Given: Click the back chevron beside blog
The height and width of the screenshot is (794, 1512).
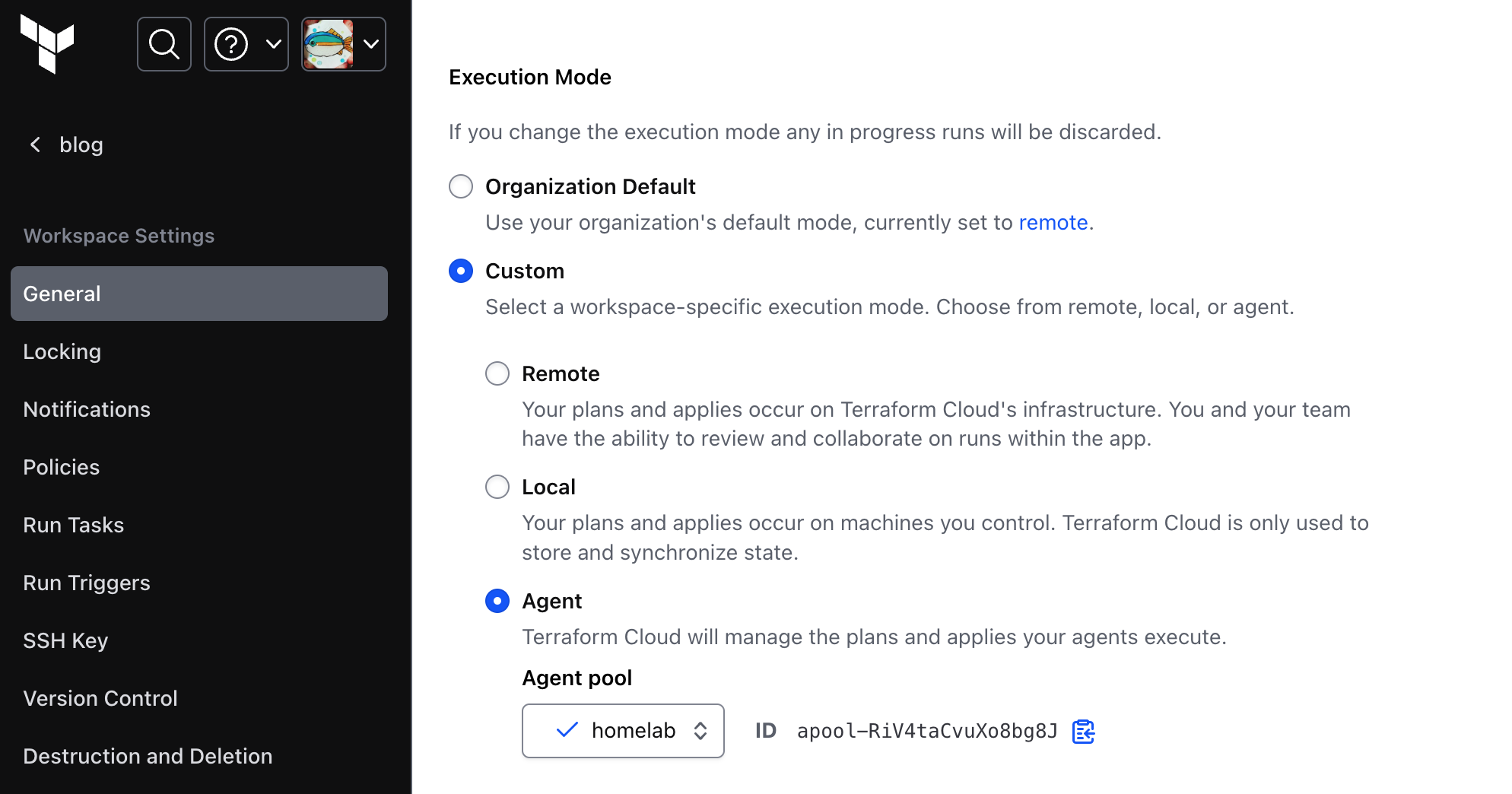Looking at the screenshot, I should pyautogui.click(x=35, y=145).
